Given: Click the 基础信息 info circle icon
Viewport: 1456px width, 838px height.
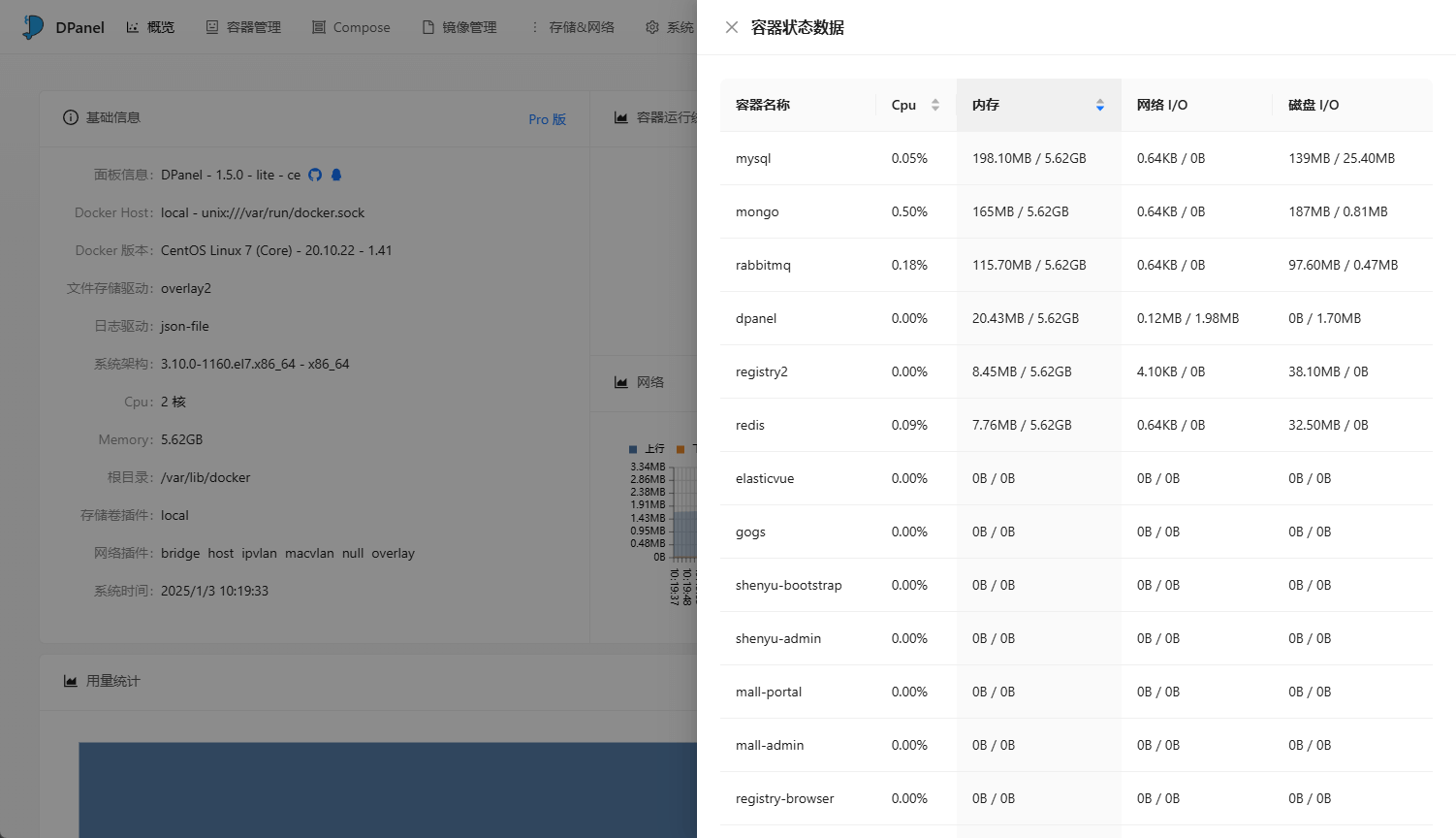Looking at the screenshot, I should click(x=71, y=117).
